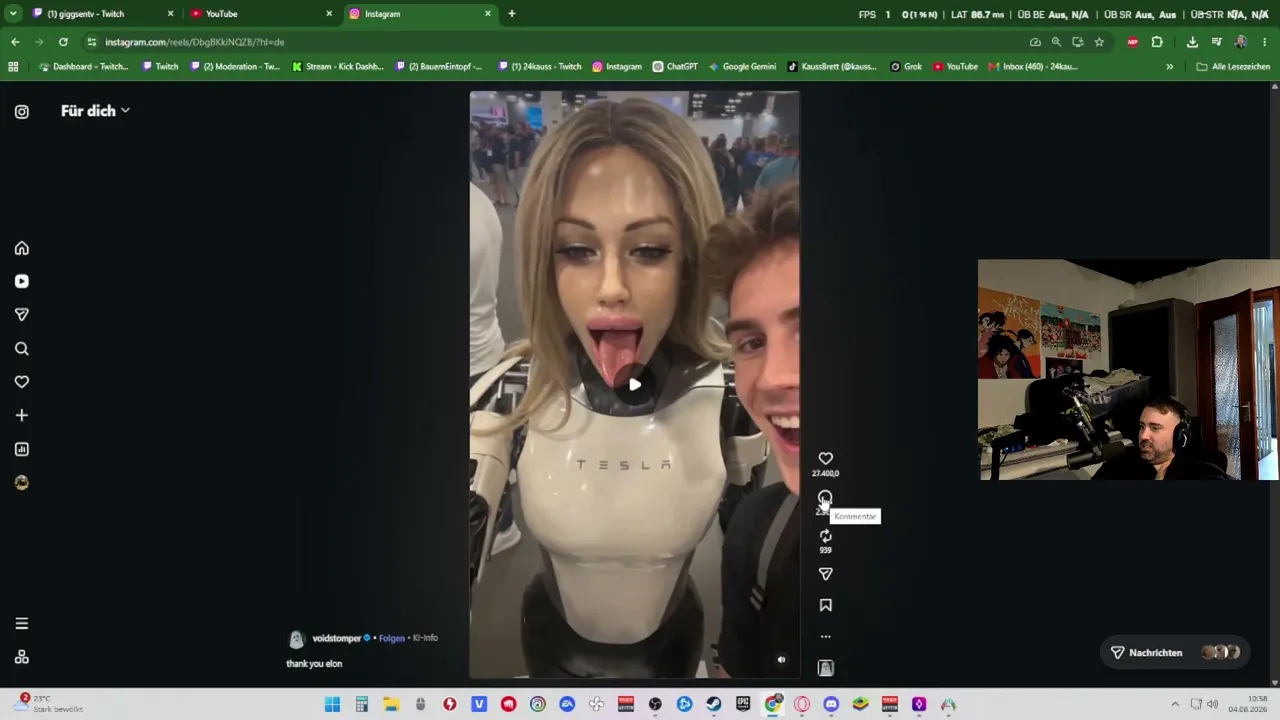Go to Instagram Home feed icon
The width and height of the screenshot is (1280, 720).
[22, 248]
